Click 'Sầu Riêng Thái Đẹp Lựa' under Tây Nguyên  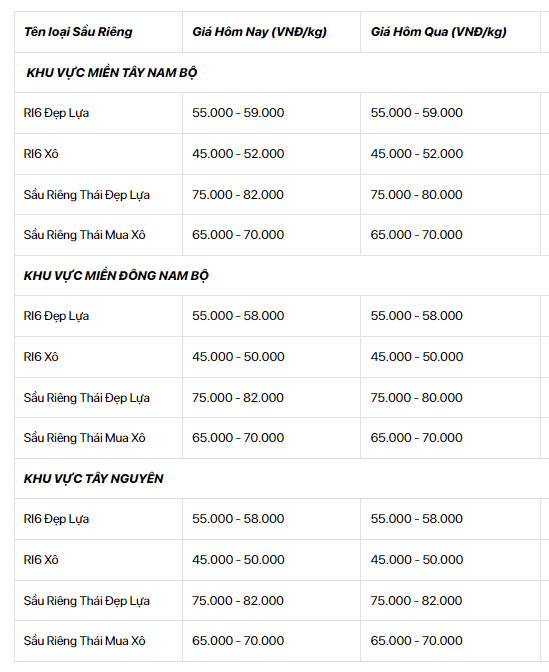[x=87, y=601]
